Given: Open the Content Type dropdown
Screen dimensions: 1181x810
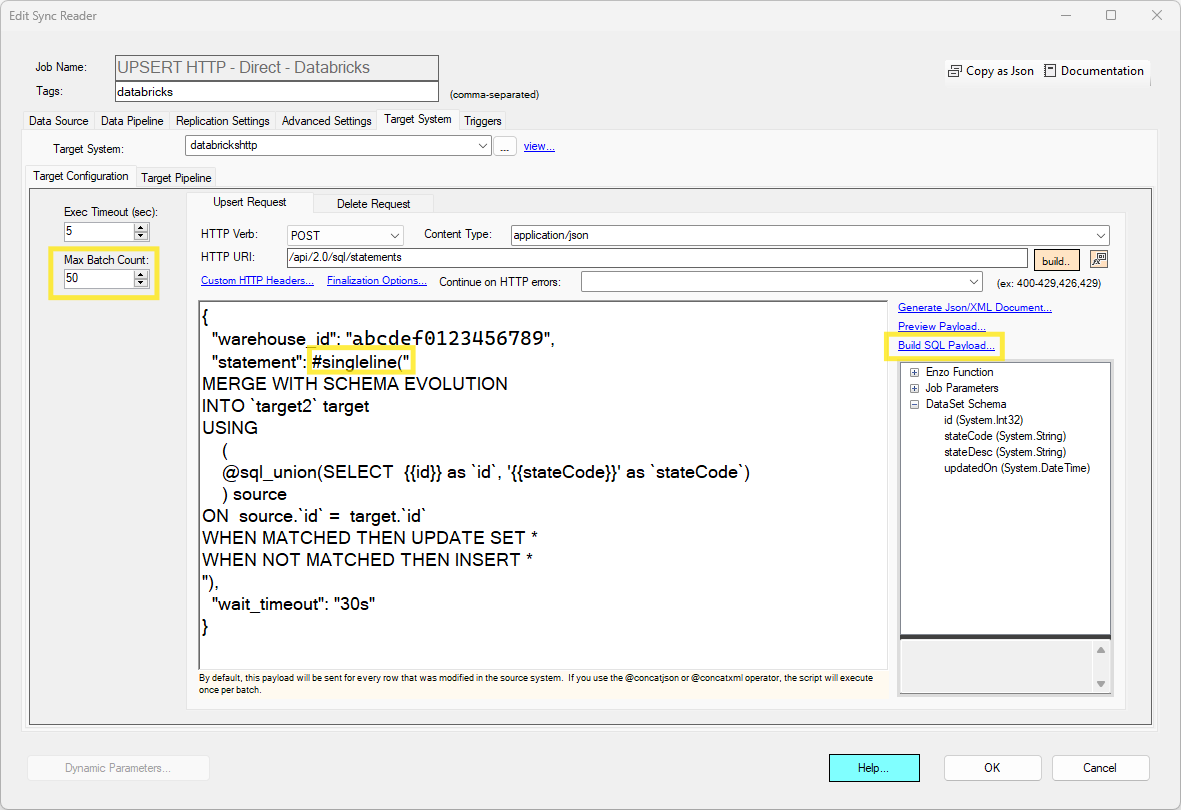Looking at the screenshot, I should pos(1100,235).
